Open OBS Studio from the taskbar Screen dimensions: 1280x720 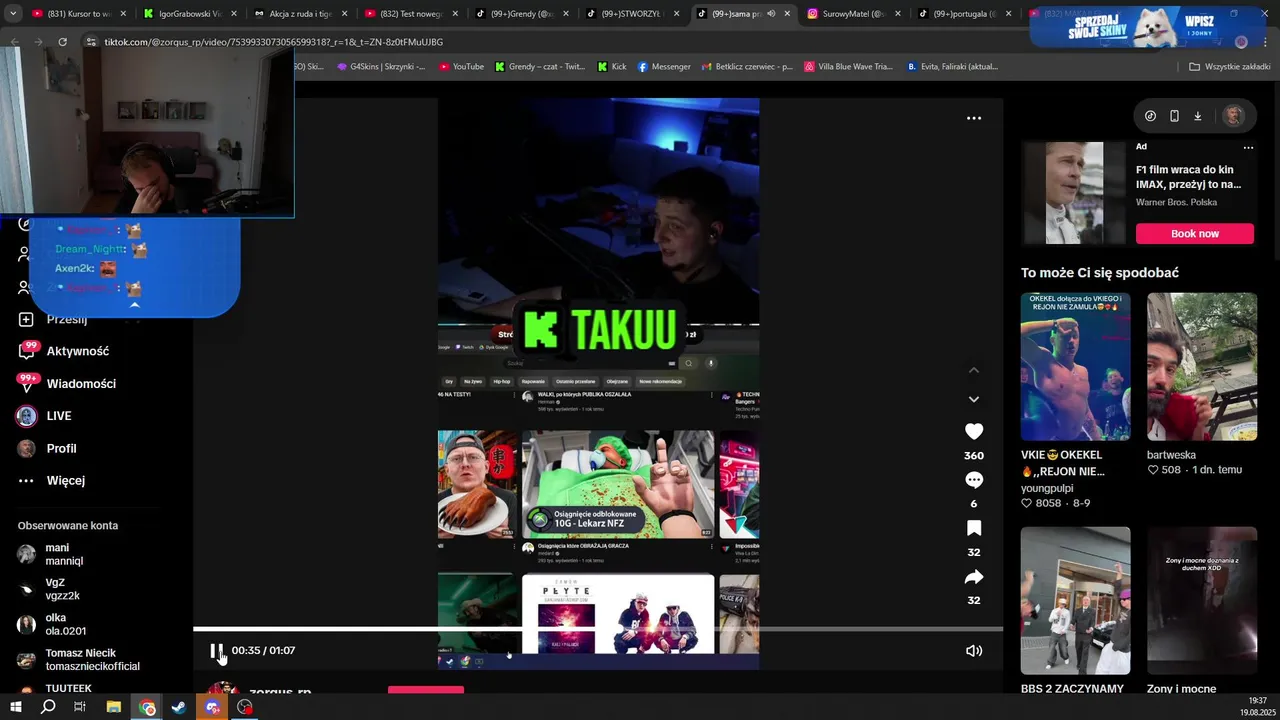[245, 707]
